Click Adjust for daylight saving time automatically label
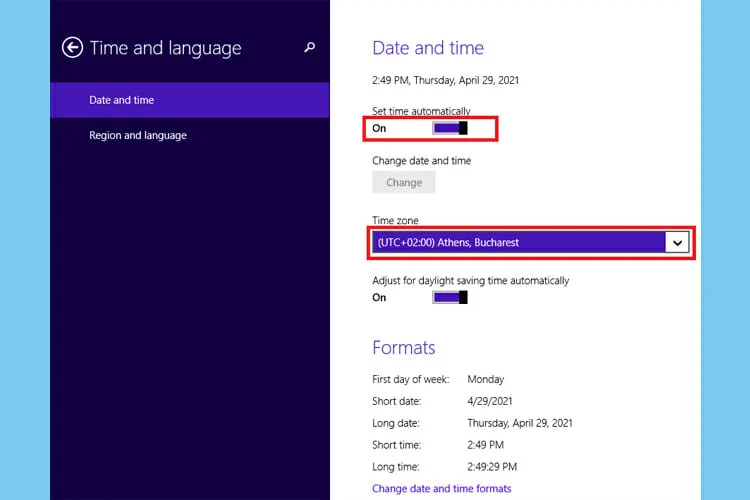 471,280
